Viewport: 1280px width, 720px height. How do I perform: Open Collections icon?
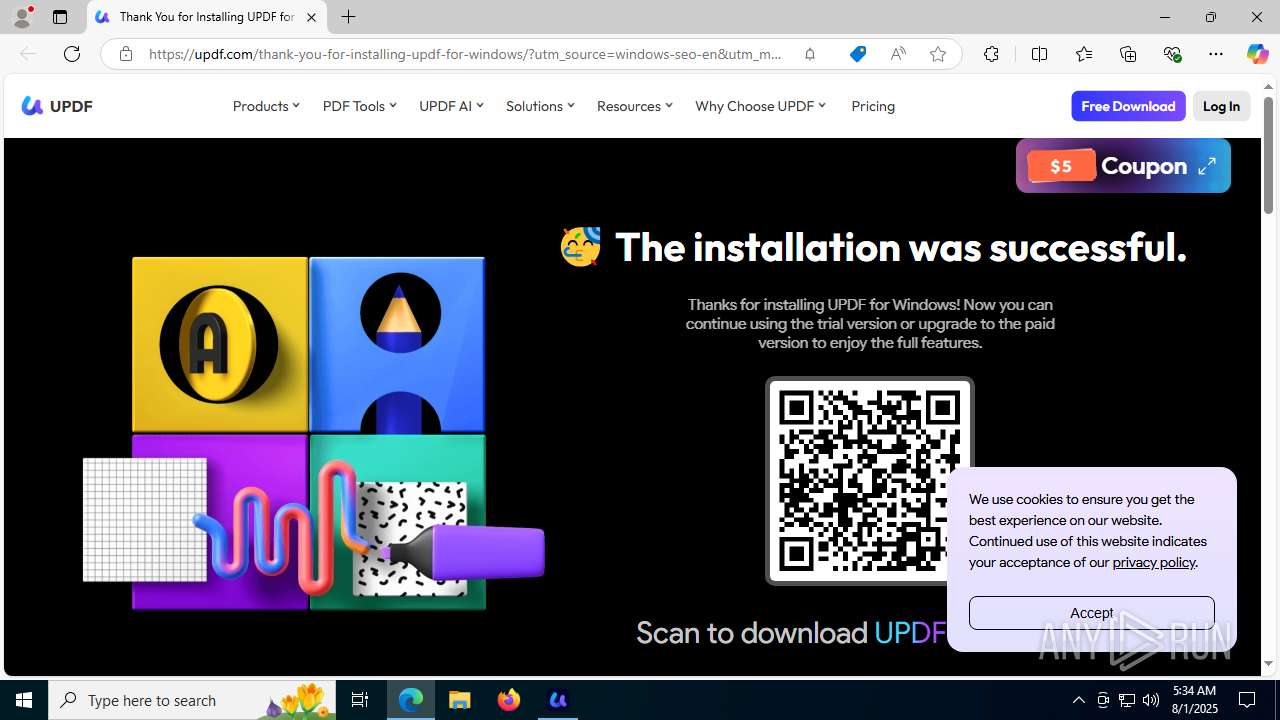1128,54
